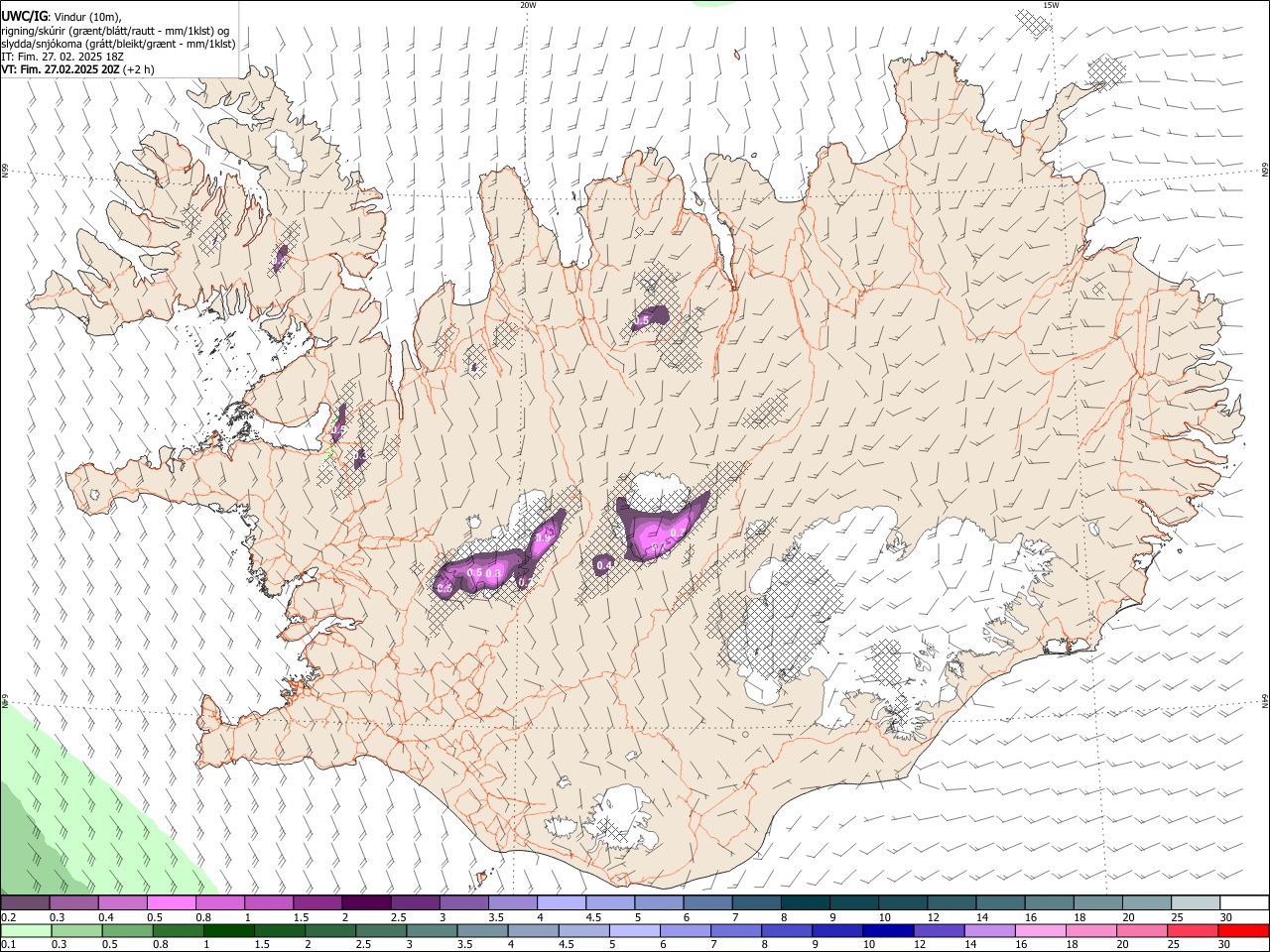Image resolution: width=1270 pixels, height=952 pixels.
Task: Click the 0.7 snowfall value on map
Action: (x=679, y=533)
